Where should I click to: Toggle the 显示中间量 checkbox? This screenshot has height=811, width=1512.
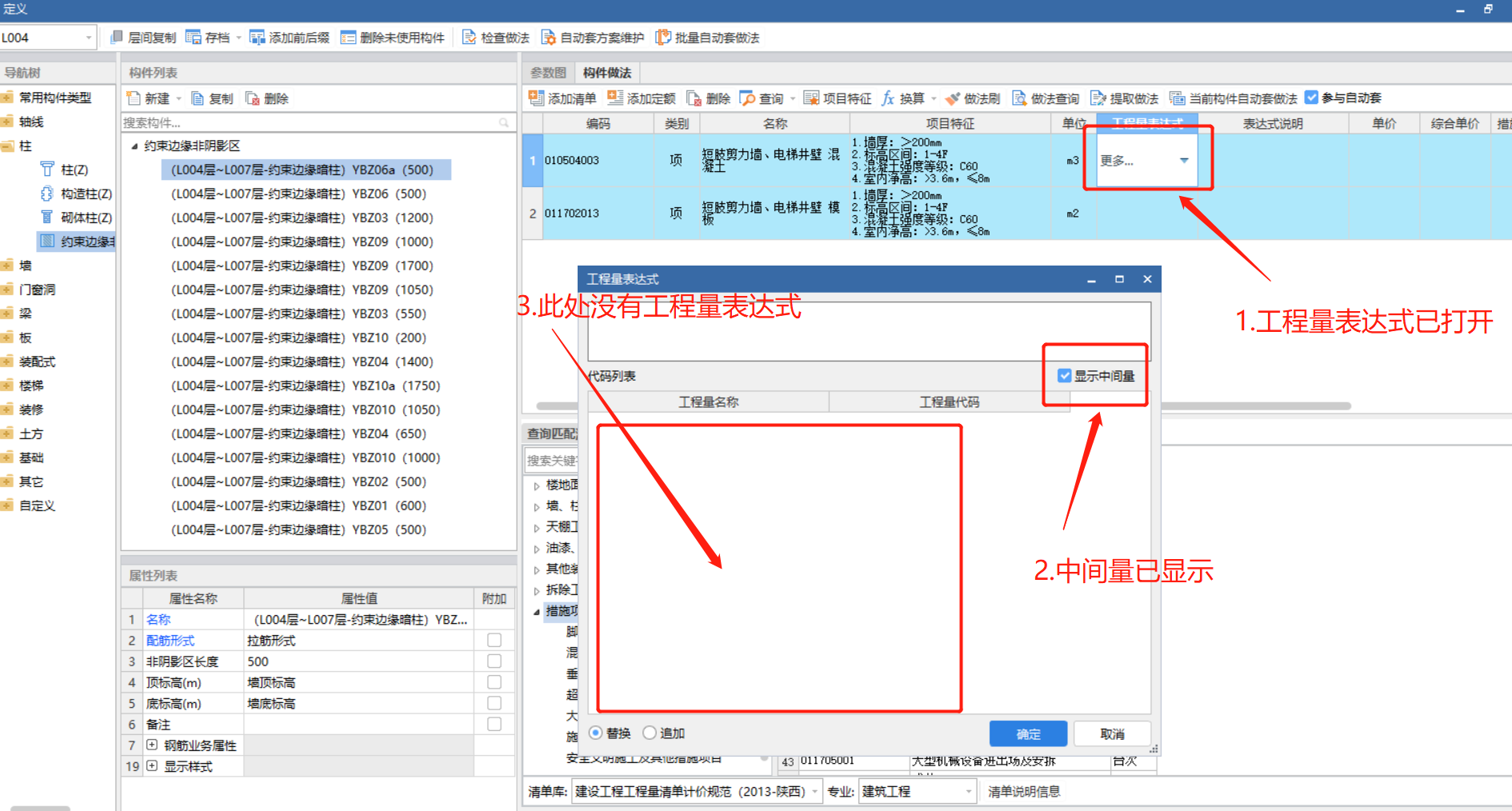pos(1065,376)
